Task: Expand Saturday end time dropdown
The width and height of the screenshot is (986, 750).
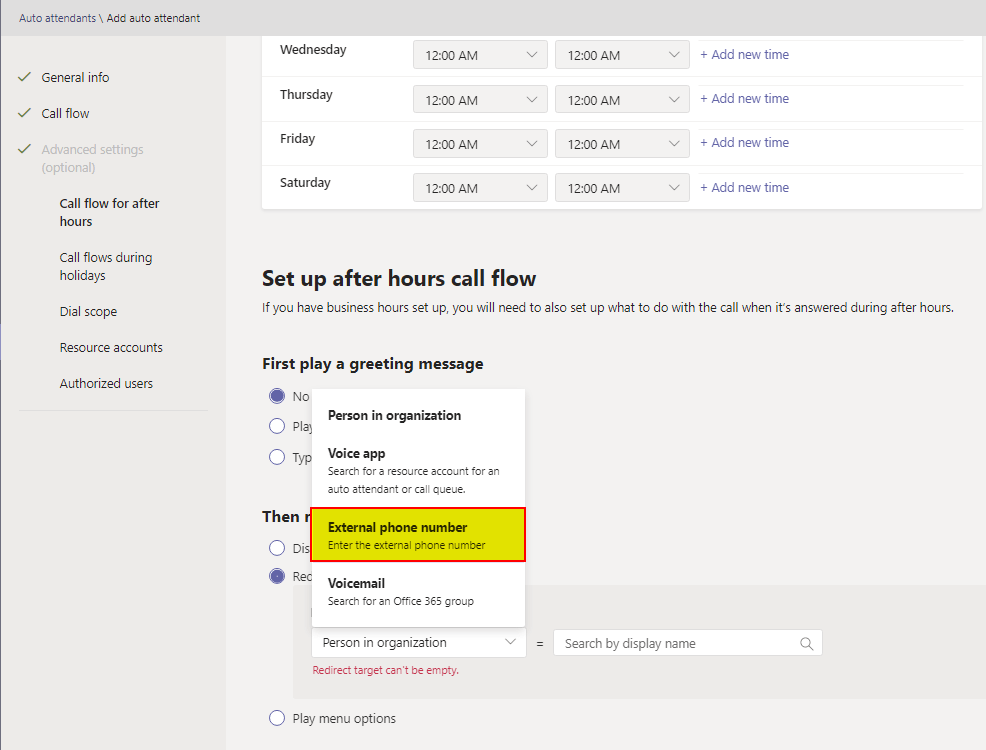Action: 622,188
